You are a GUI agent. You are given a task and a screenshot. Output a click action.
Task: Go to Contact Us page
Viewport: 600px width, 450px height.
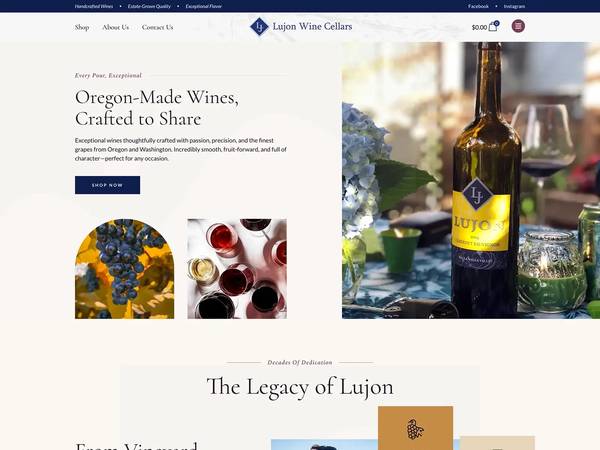point(157,27)
